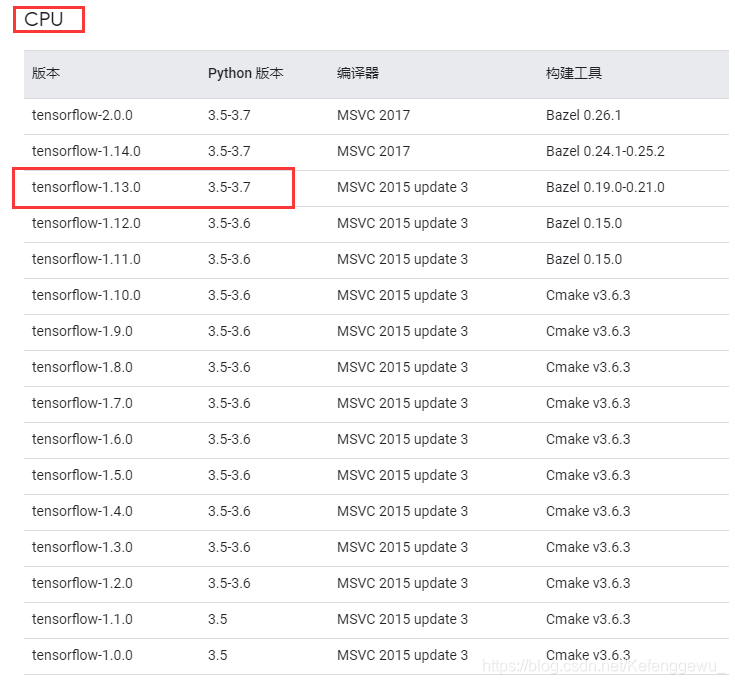Viewport: 735px width, 684px height.
Task: Click Python 3.5-3.6 in tensorflow-1.6.0 row
Action: click(229, 439)
